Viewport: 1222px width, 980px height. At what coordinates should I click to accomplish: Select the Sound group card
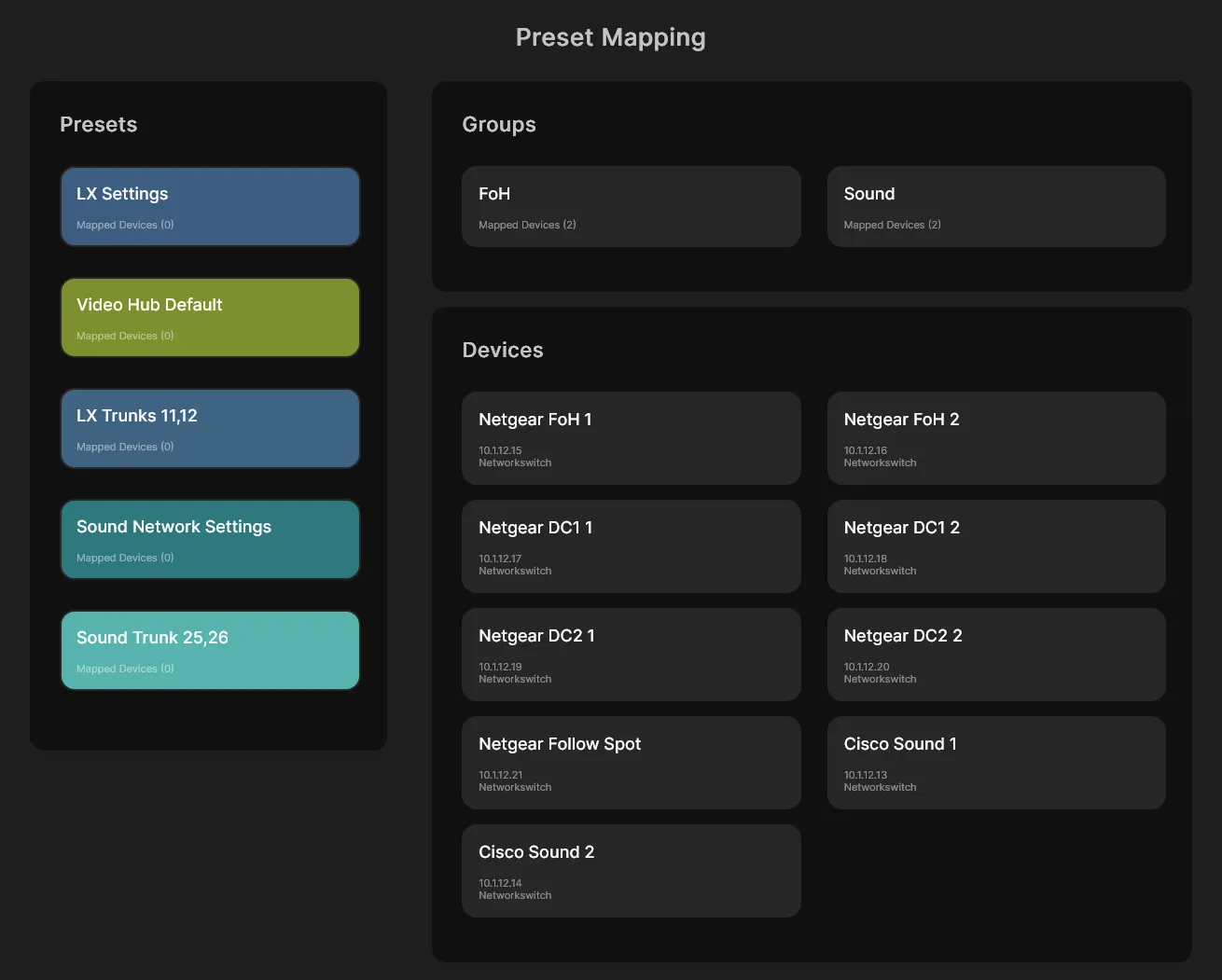pos(995,206)
